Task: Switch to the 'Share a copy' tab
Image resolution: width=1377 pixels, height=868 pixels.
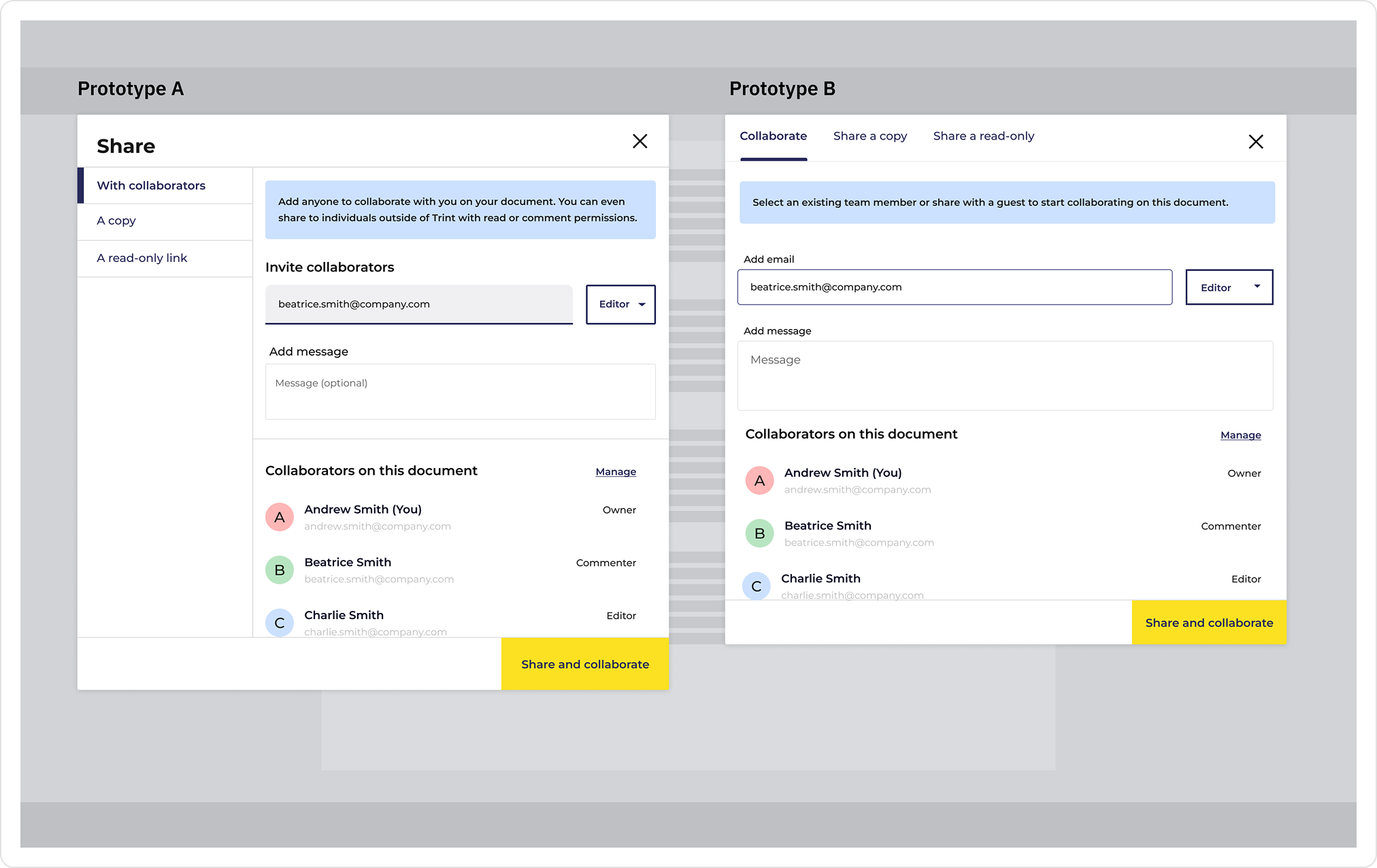Action: pos(869,136)
